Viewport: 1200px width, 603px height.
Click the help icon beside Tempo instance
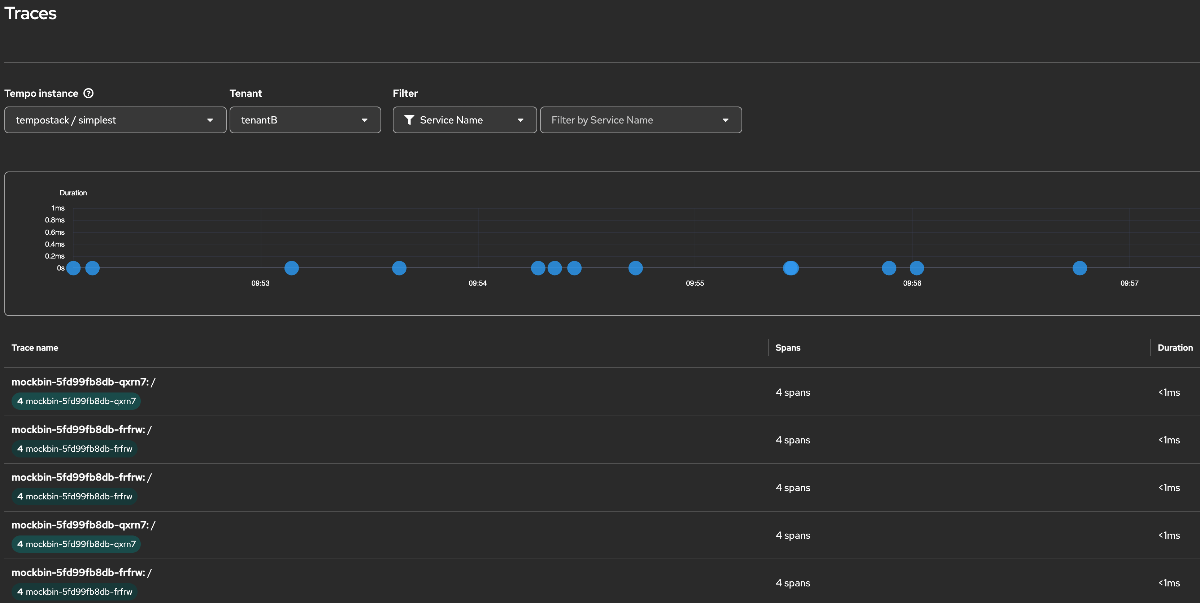(89, 94)
